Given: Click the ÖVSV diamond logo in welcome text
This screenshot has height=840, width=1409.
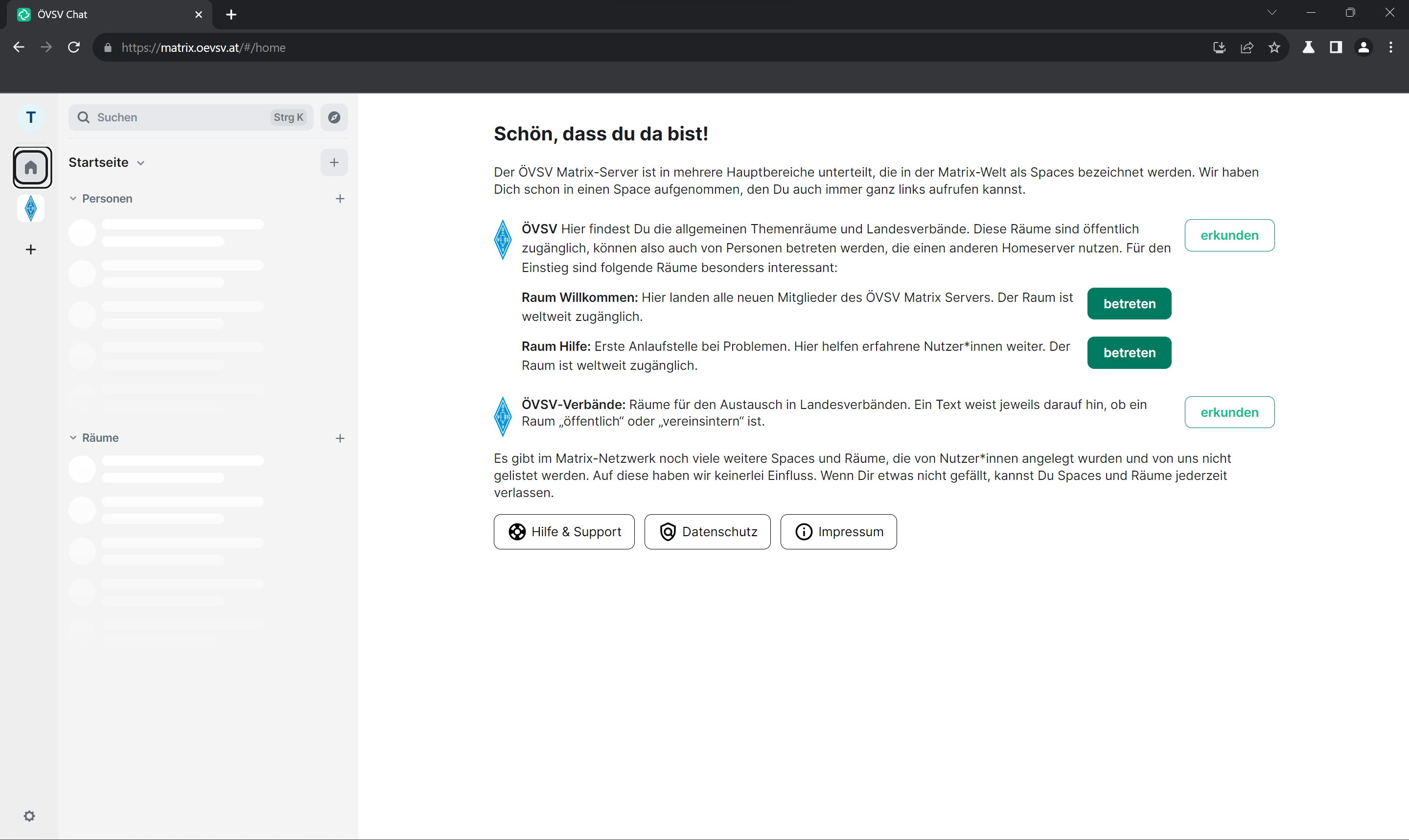Looking at the screenshot, I should tap(503, 240).
